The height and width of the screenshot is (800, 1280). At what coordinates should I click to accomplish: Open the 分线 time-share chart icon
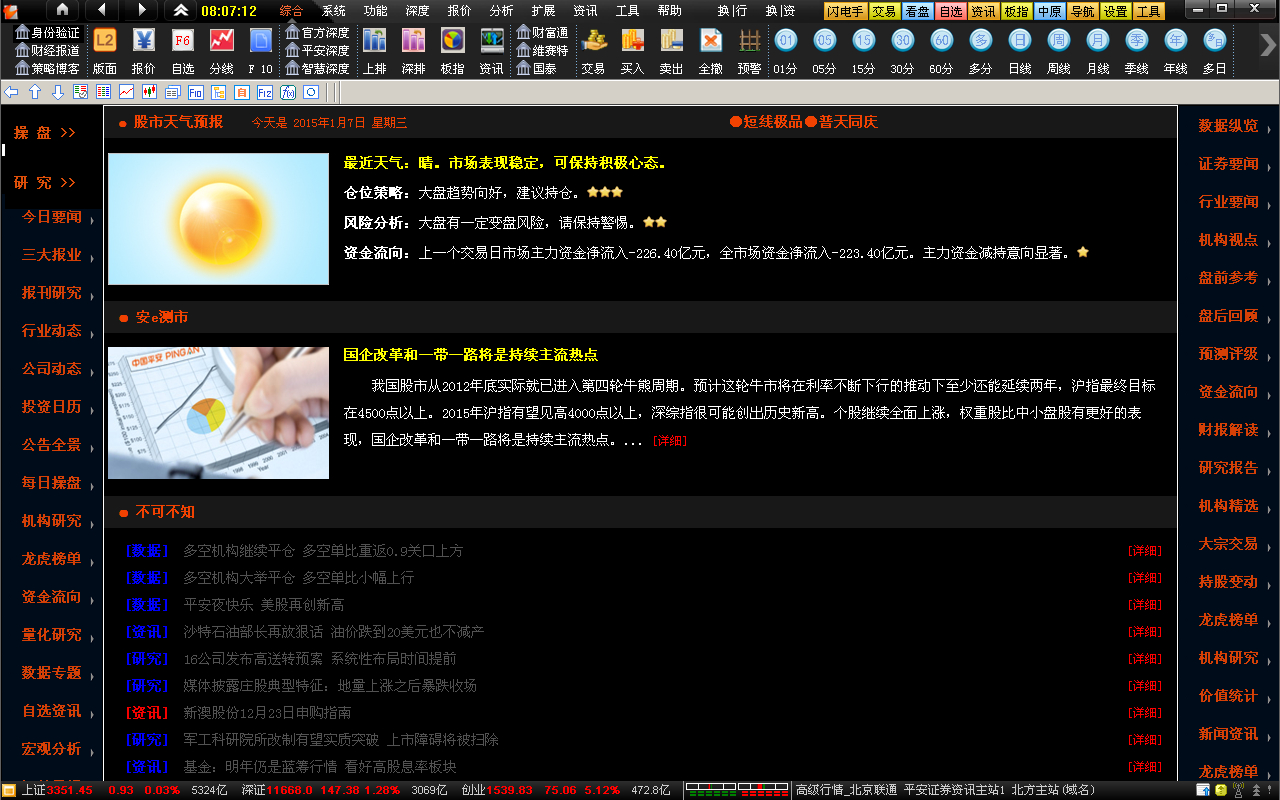point(222,51)
